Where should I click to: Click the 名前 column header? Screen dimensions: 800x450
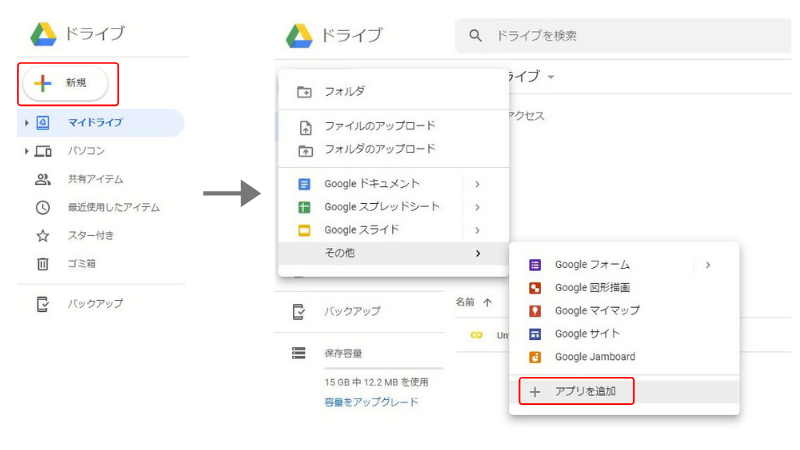click(465, 303)
